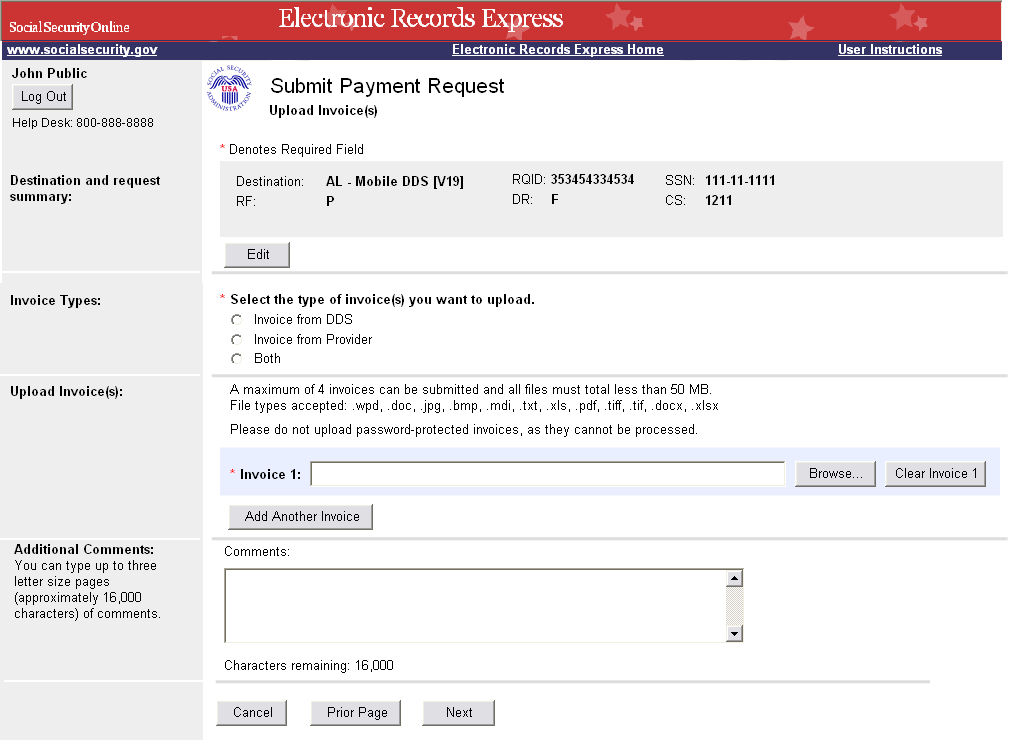Open the User Instructions link
This screenshot has width=1026, height=748.
click(889, 50)
